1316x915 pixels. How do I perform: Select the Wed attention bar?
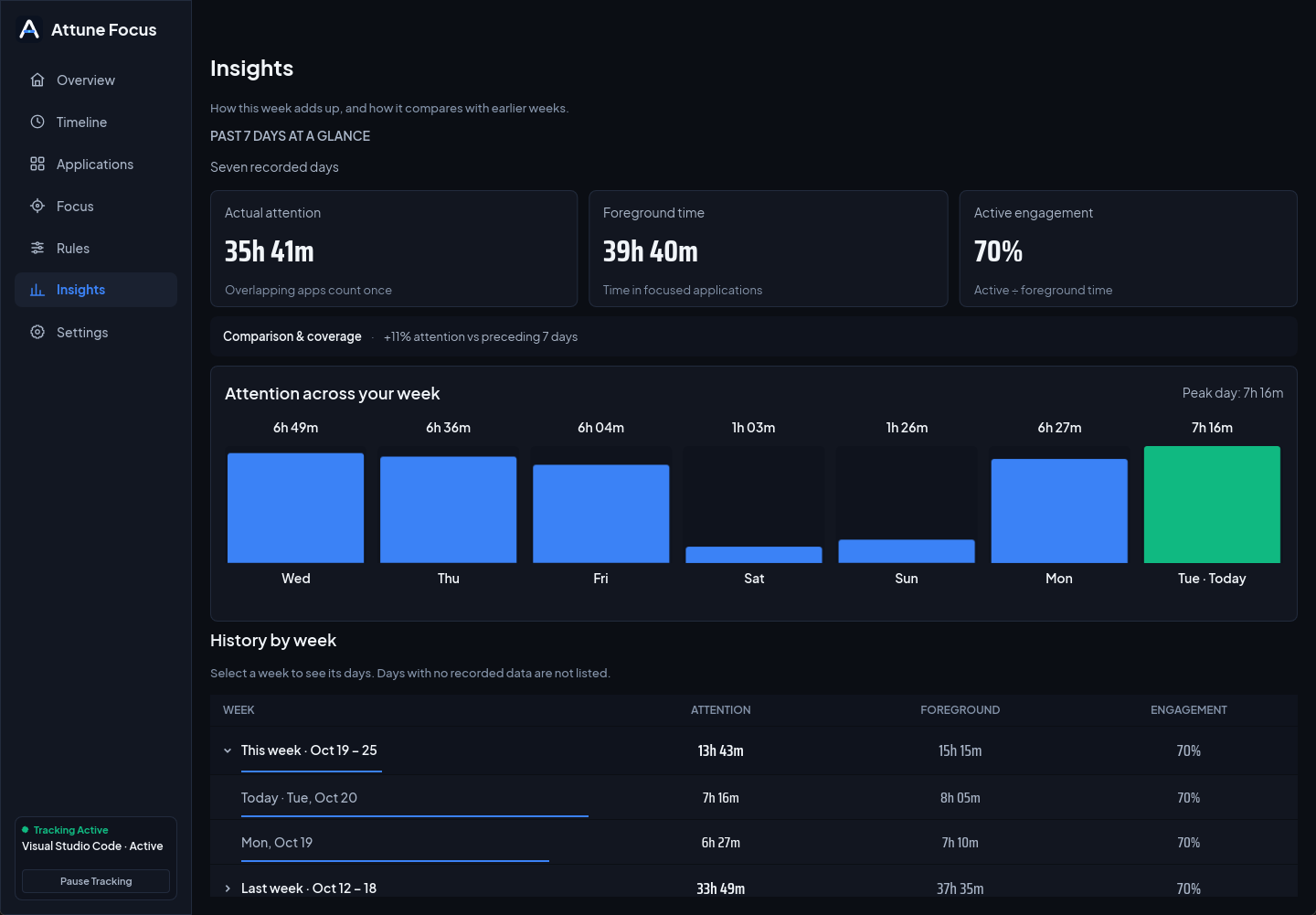click(296, 508)
